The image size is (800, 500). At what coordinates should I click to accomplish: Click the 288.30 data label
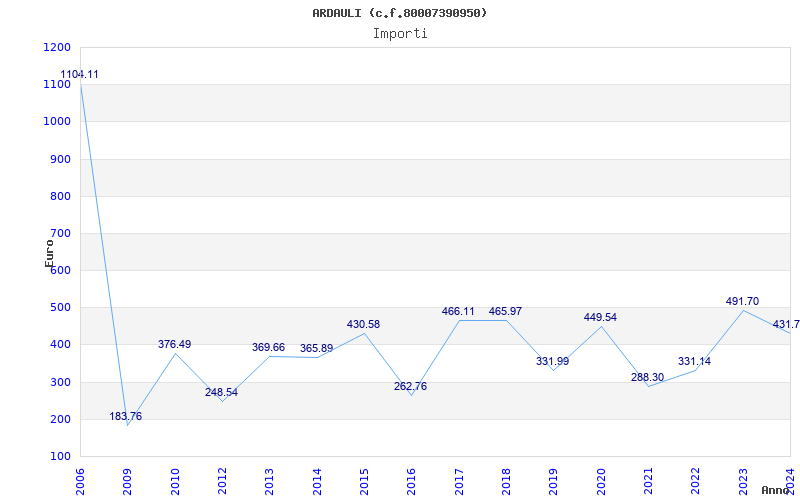647,377
